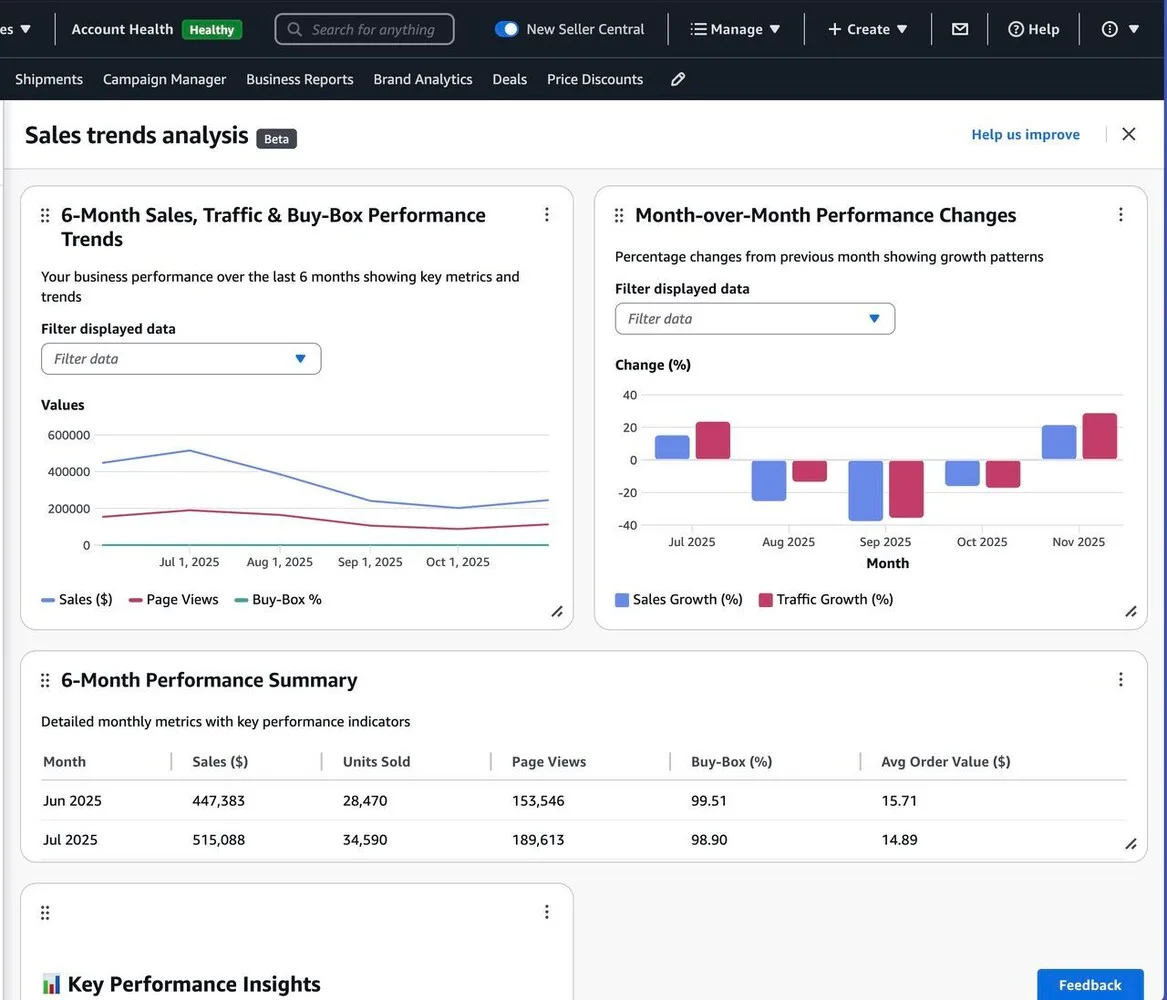Go to Shipments
The height and width of the screenshot is (1000, 1167).
48,79
